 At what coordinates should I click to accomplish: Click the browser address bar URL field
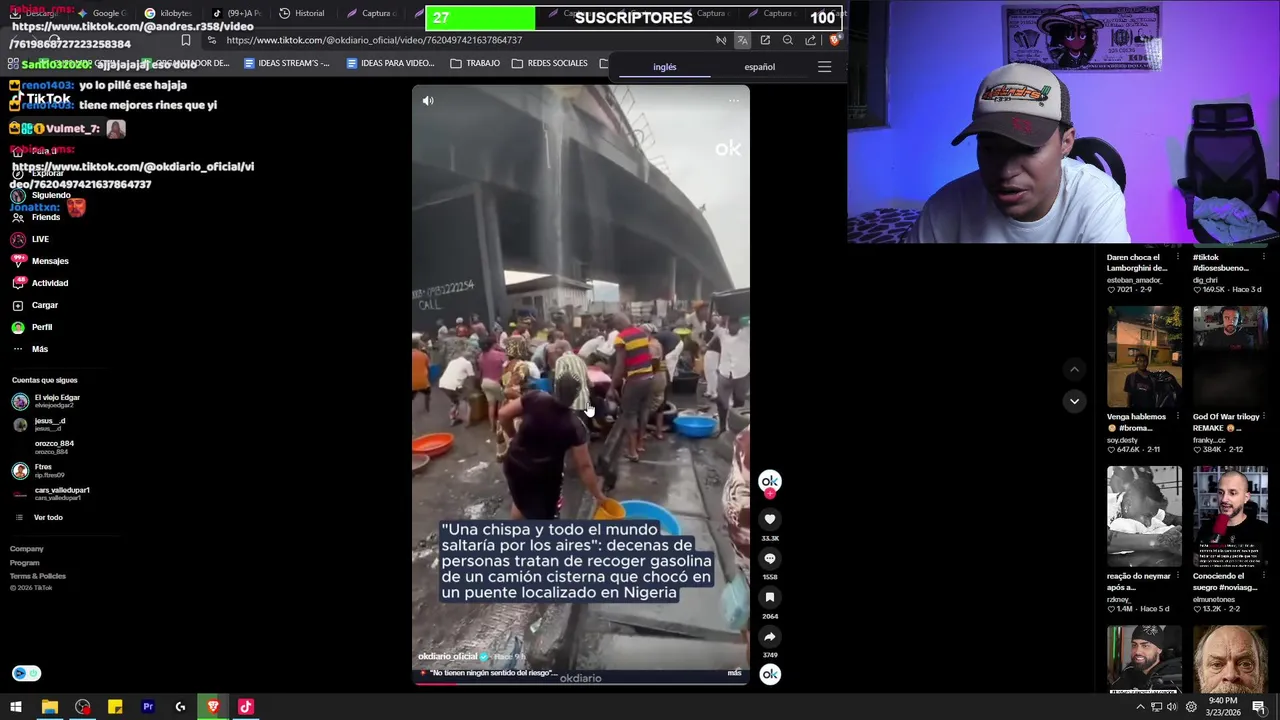pyautogui.click(x=460, y=40)
